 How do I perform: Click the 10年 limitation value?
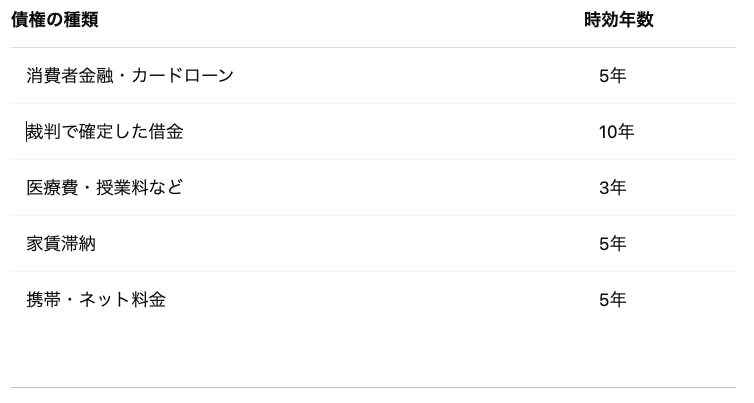tap(616, 132)
